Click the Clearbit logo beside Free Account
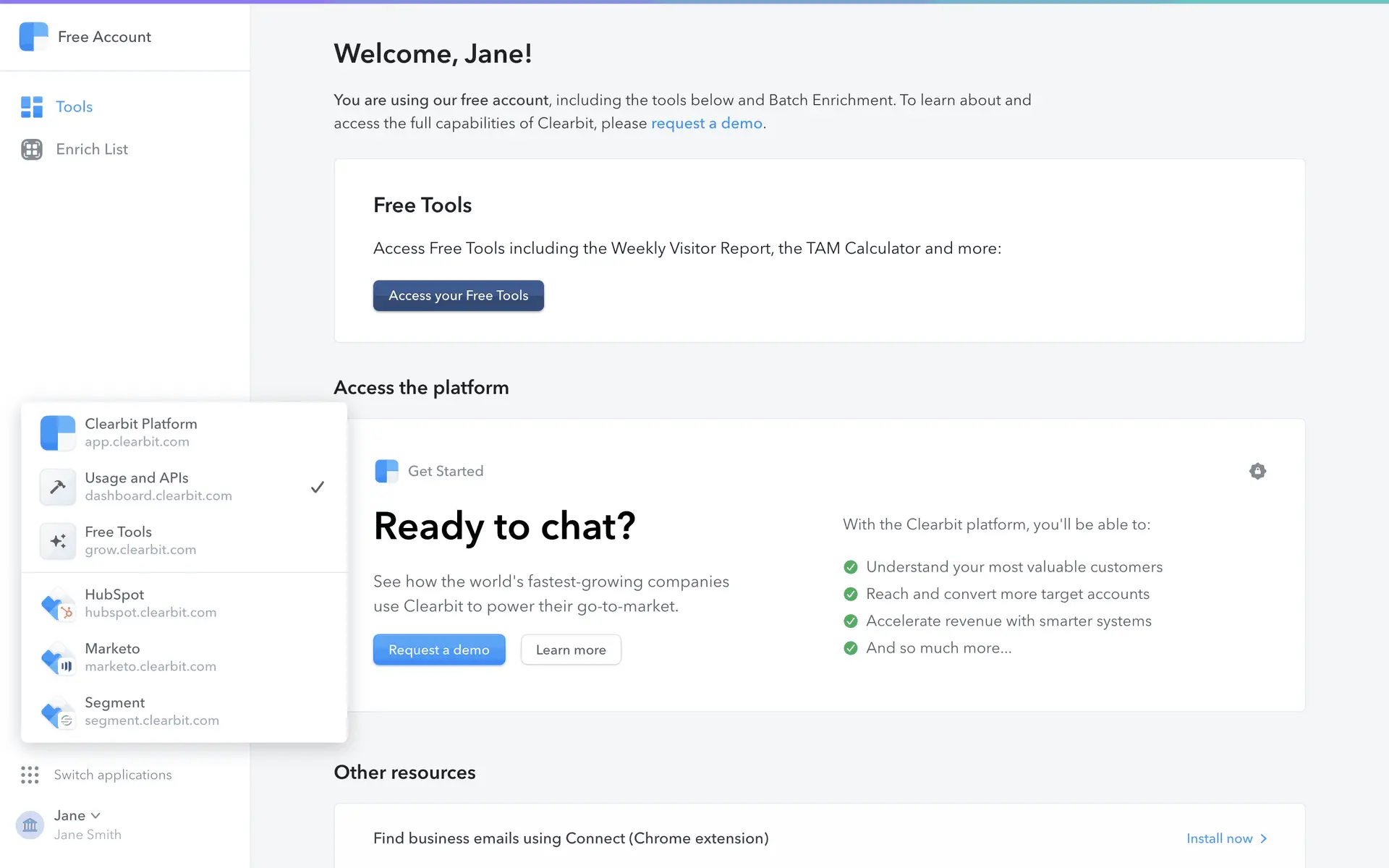This screenshot has width=1389, height=868. [x=33, y=37]
